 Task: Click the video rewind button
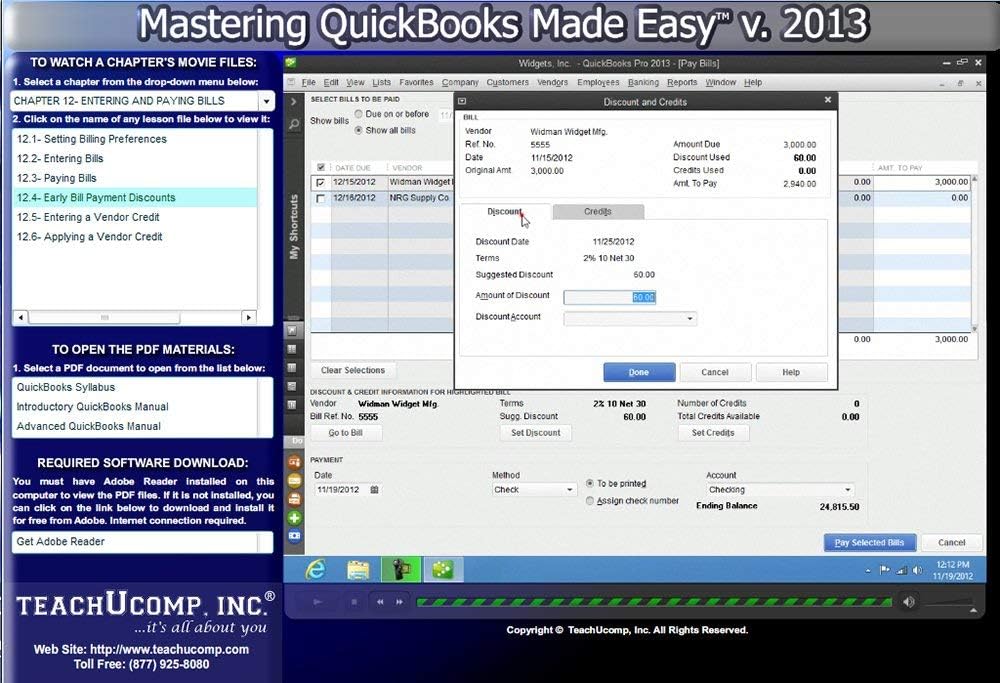pyautogui.click(x=380, y=601)
